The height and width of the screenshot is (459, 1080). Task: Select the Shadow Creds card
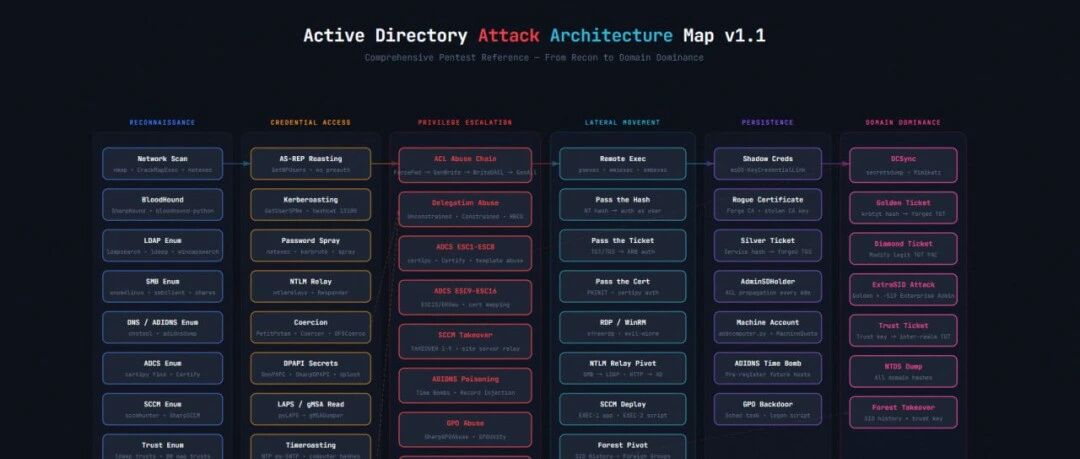[x=768, y=164]
